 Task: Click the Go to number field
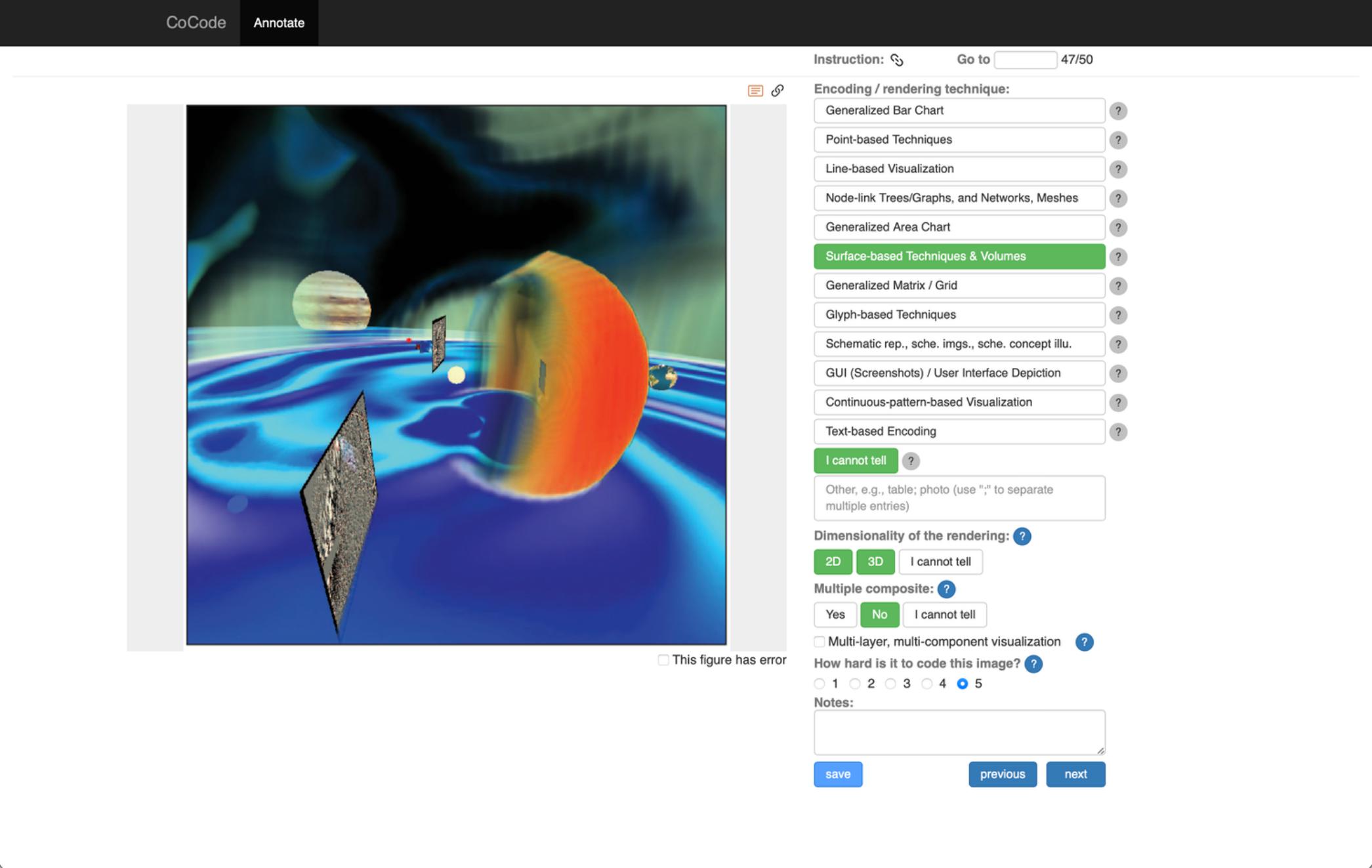tap(1025, 60)
